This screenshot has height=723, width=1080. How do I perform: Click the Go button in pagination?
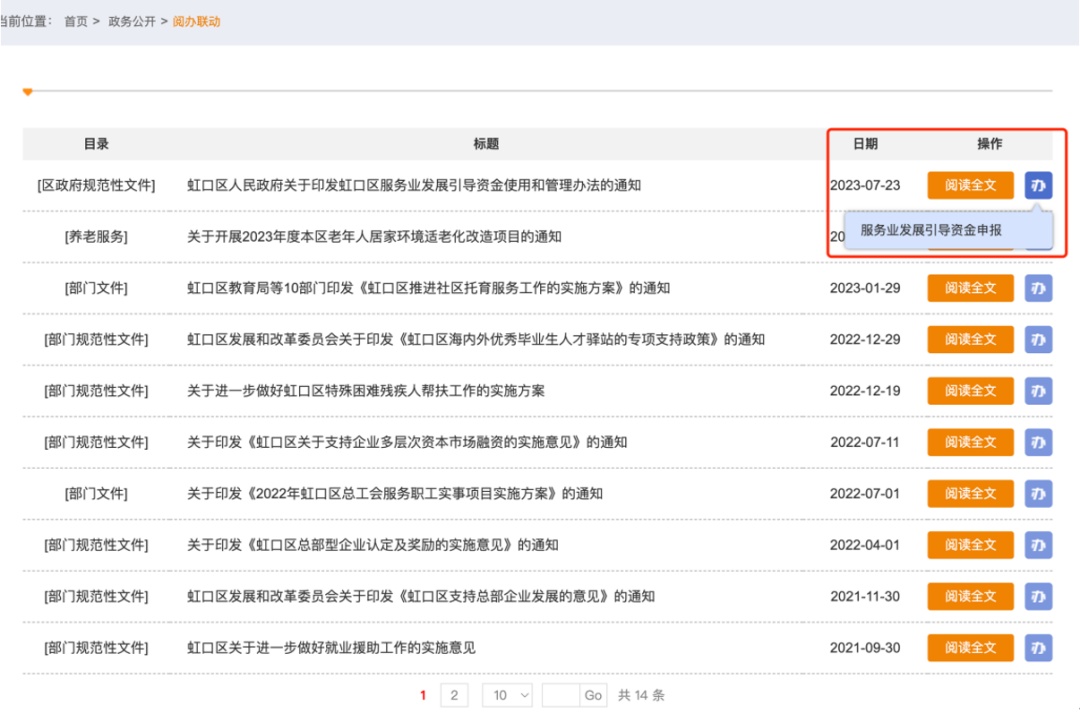[x=593, y=695]
